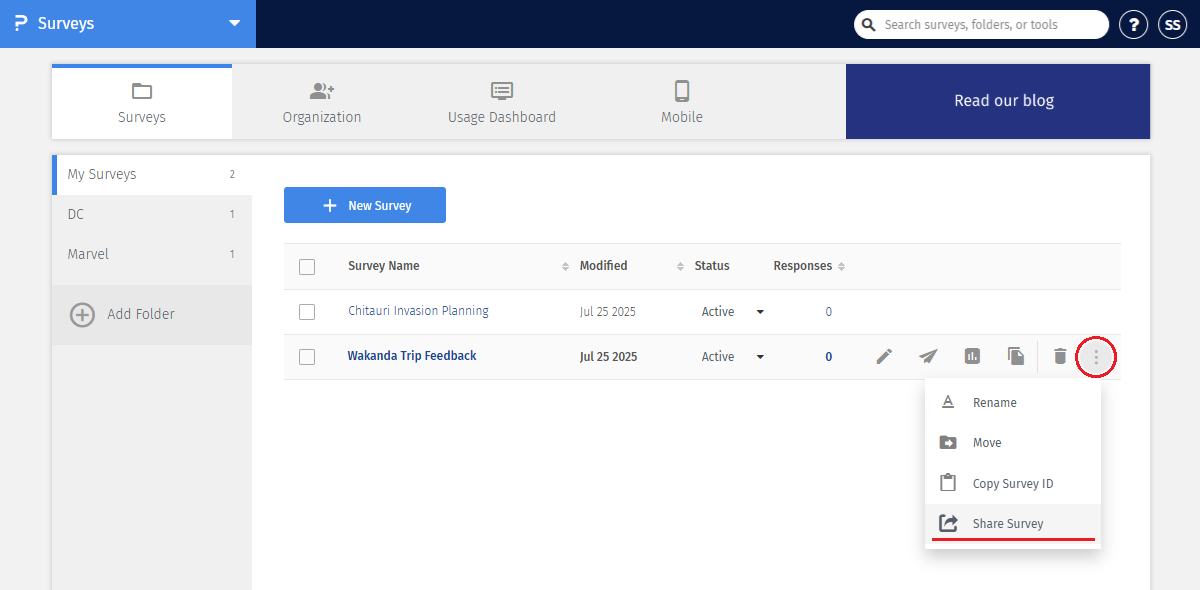The image size is (1200, 590).
Task: Click the Status column header
Action: (712, 266)
